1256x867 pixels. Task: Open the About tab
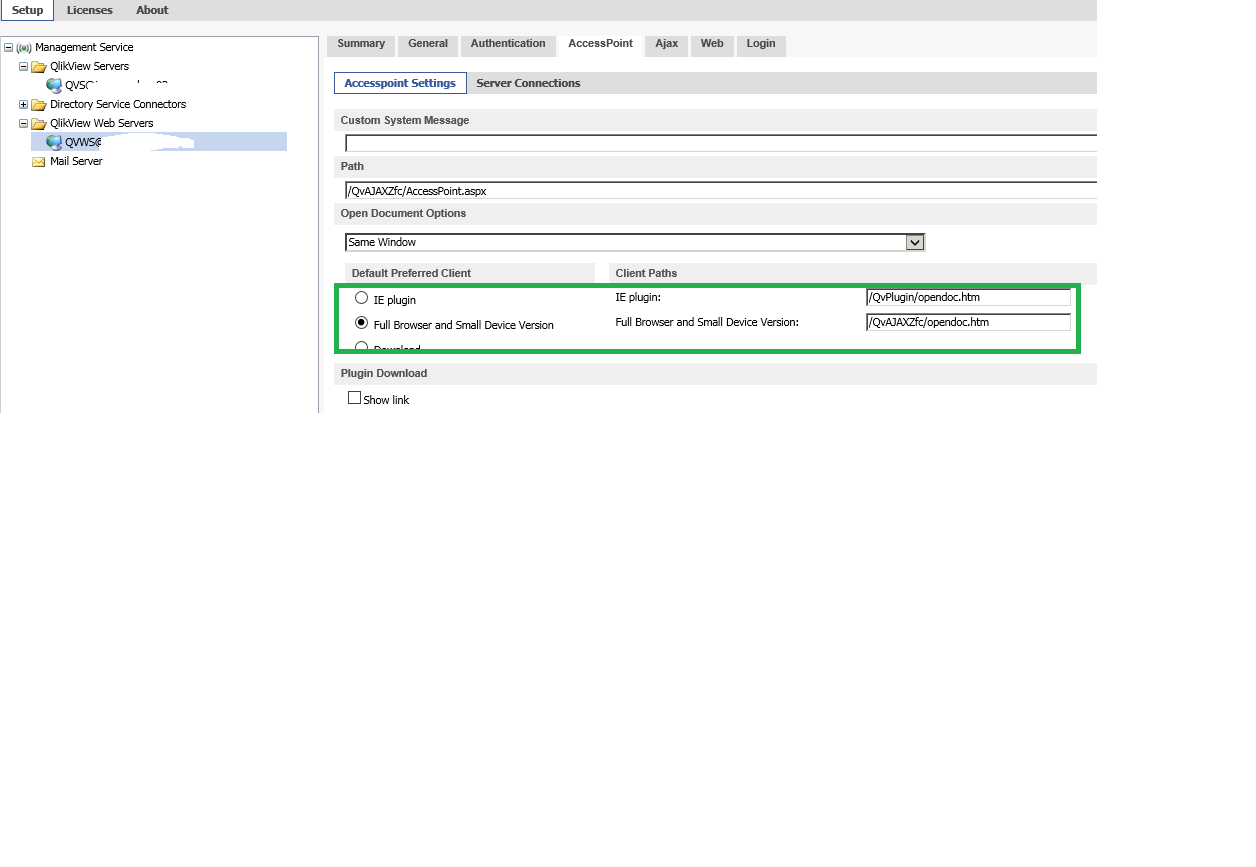click(x=152, y=10)
